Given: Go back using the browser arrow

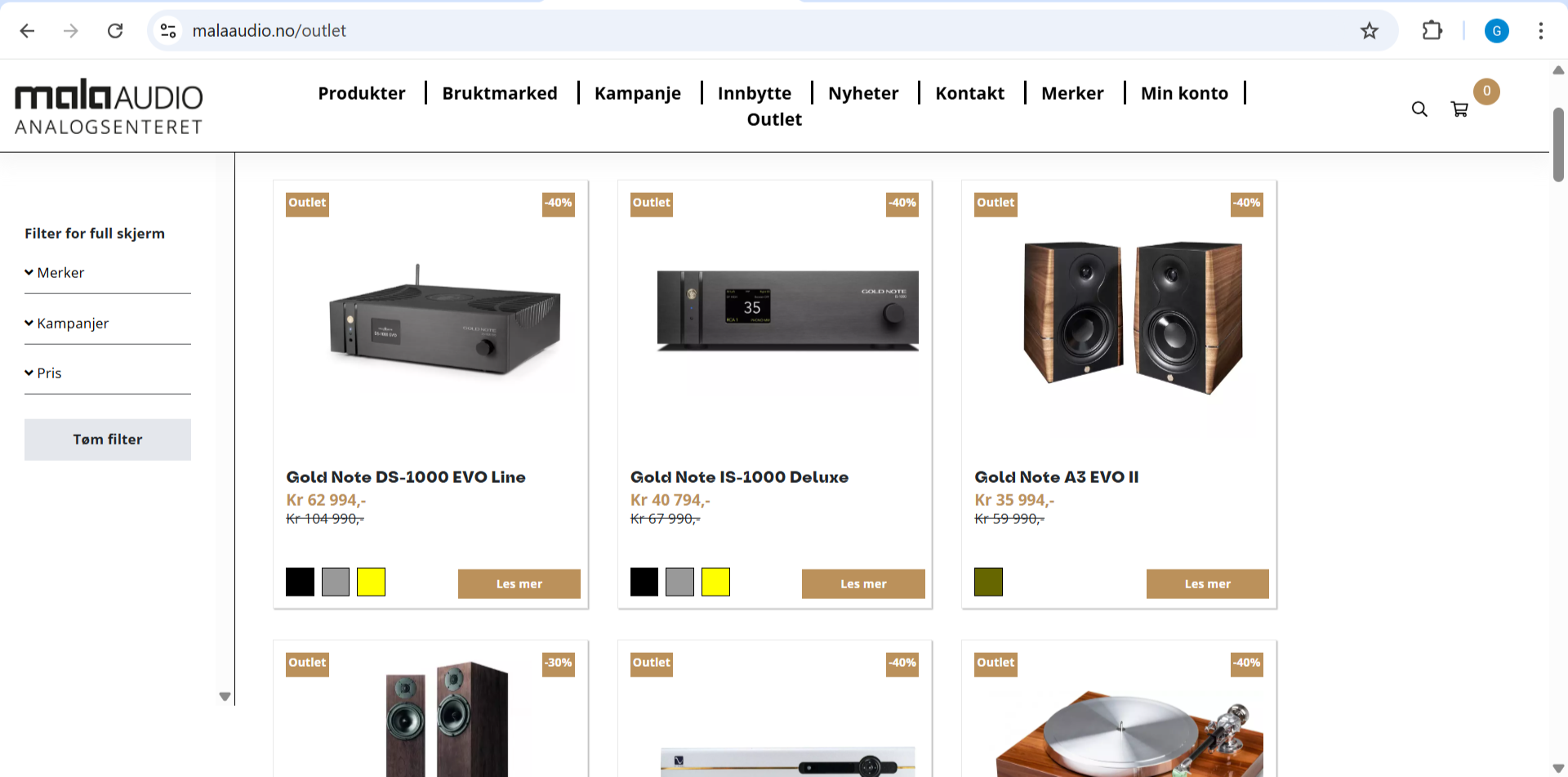Looking at the screenshot, I should click(27, 31).
